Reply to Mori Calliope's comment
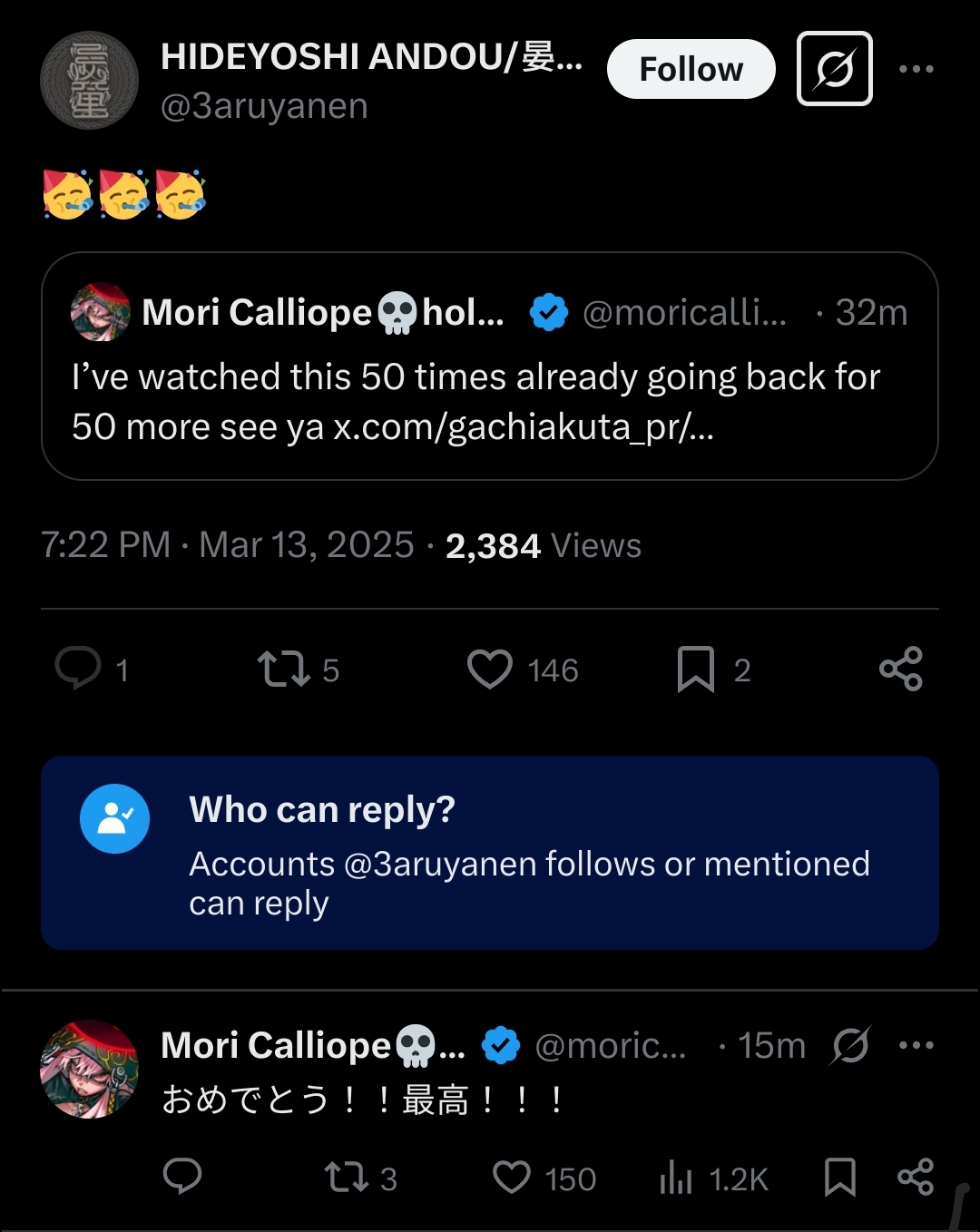This screenshot has width=980, height=1232. tap(181, 1177)
